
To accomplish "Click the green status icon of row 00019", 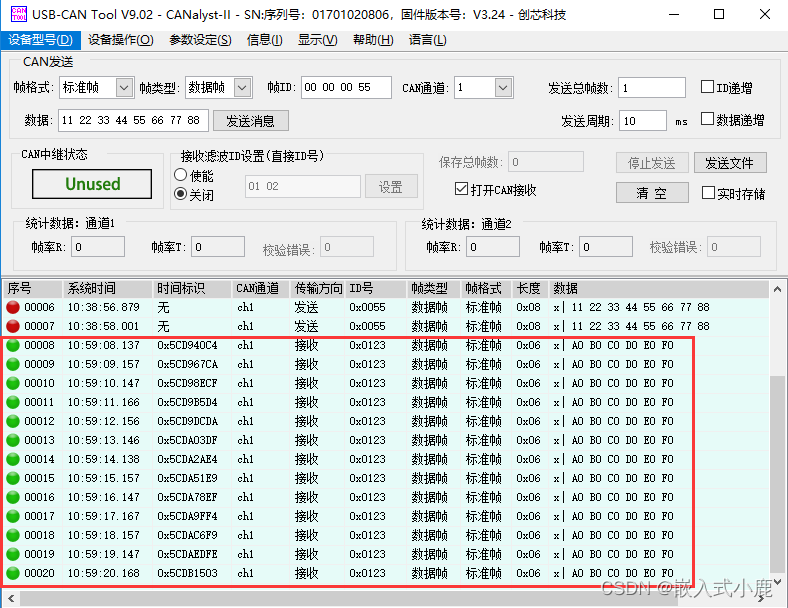I will (x=13, y=554).
